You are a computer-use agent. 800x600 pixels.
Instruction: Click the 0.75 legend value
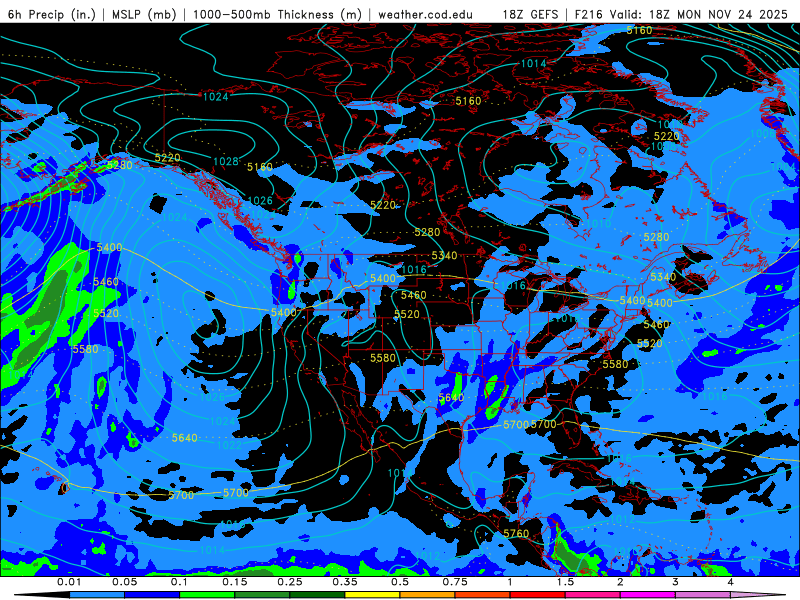tap(455, 582)
